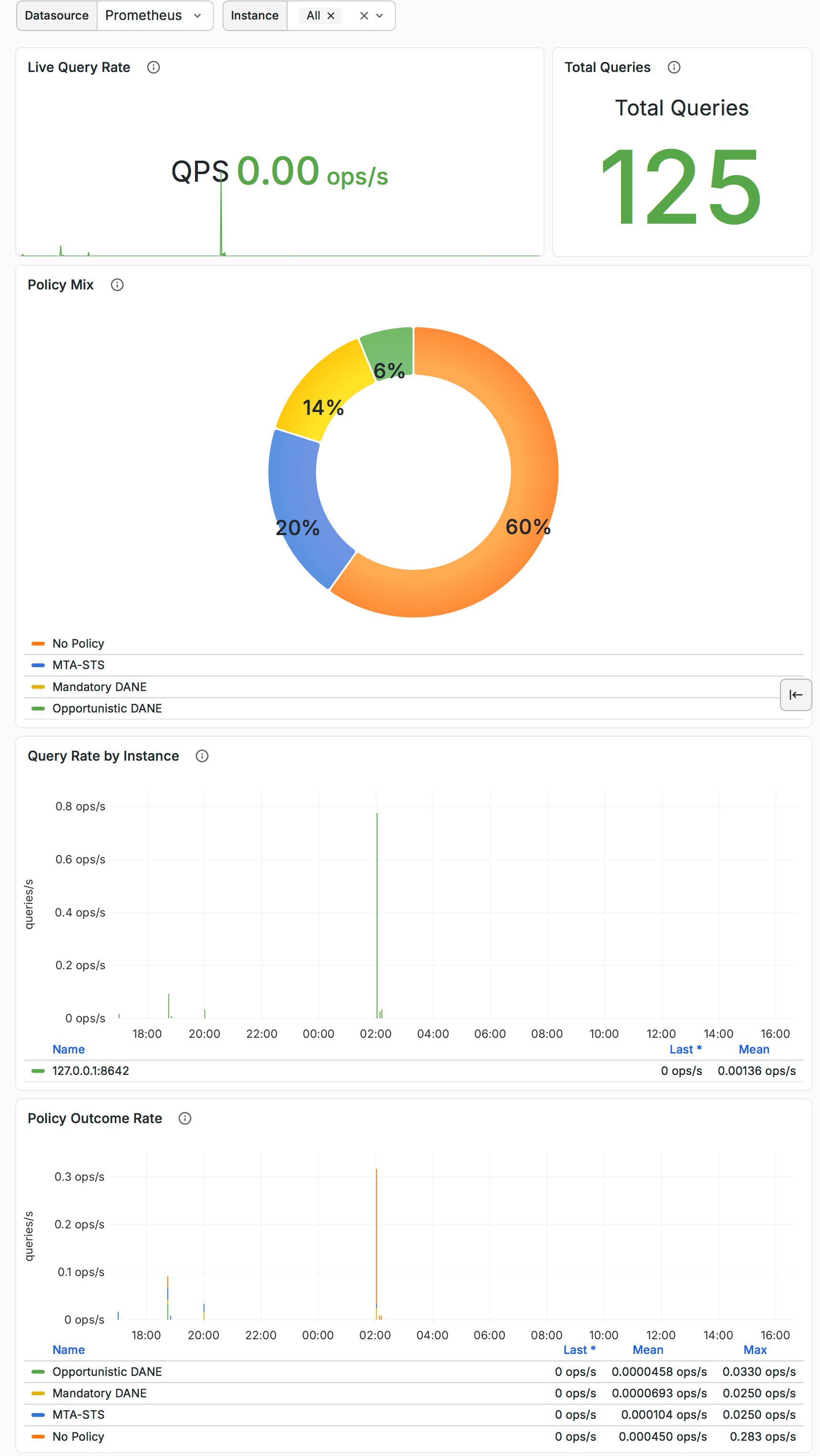Click the Query Rate by Instance info icon
The height and width of the screenshot is (1456, 820).
tap(202, 756)
